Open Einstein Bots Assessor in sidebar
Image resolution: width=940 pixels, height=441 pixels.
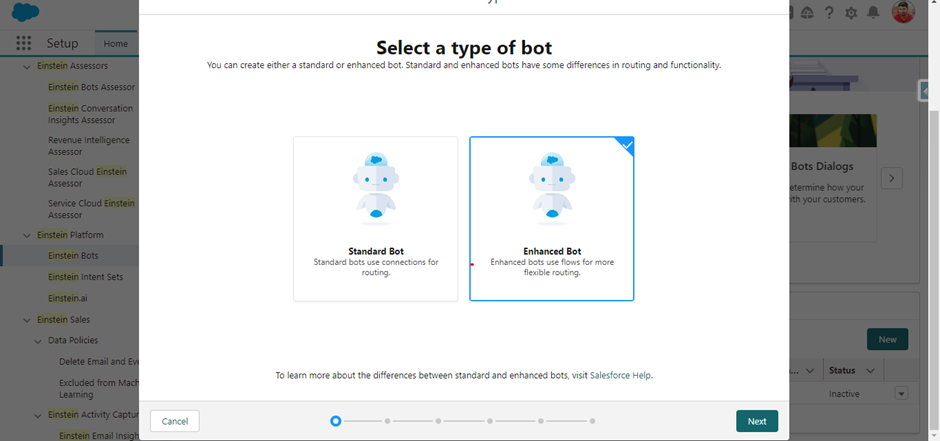[91, 87]
